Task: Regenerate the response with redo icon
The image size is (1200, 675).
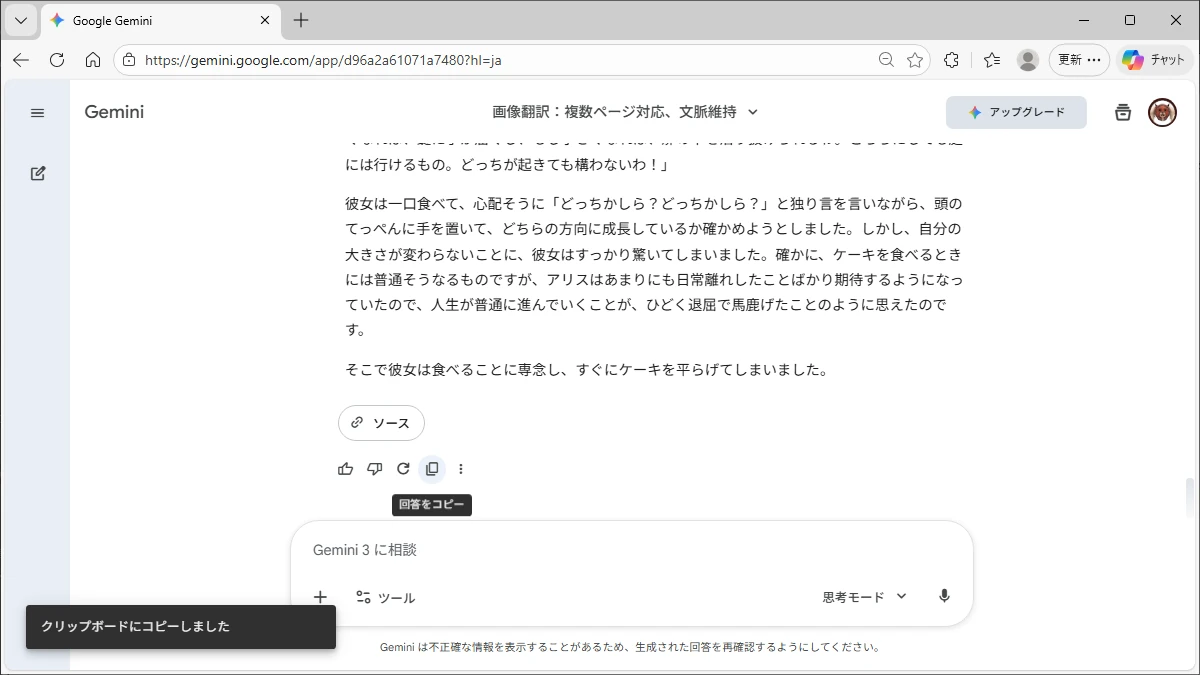Action: pyautogui.click(x=403, y=469)
